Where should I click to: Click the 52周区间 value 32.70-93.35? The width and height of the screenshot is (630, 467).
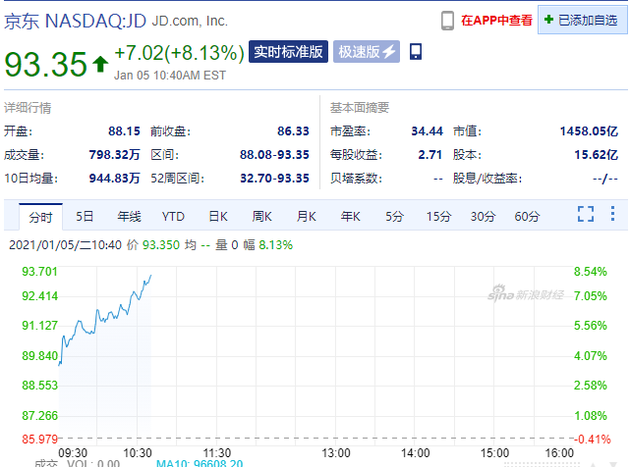click(274, 178)
